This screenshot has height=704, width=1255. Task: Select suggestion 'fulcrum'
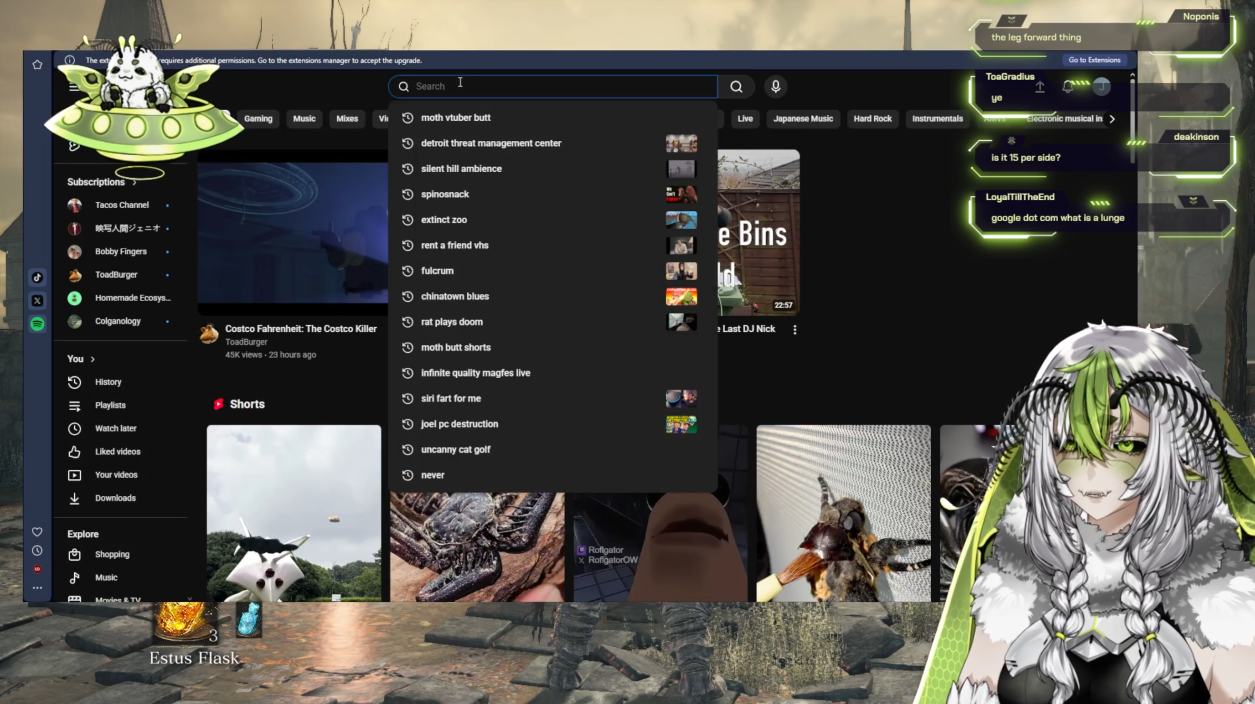coord(553,271)
